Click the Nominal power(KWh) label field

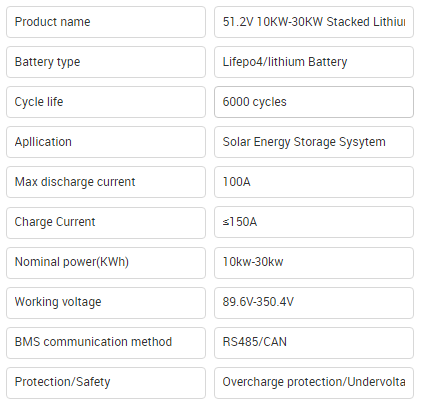106,263
